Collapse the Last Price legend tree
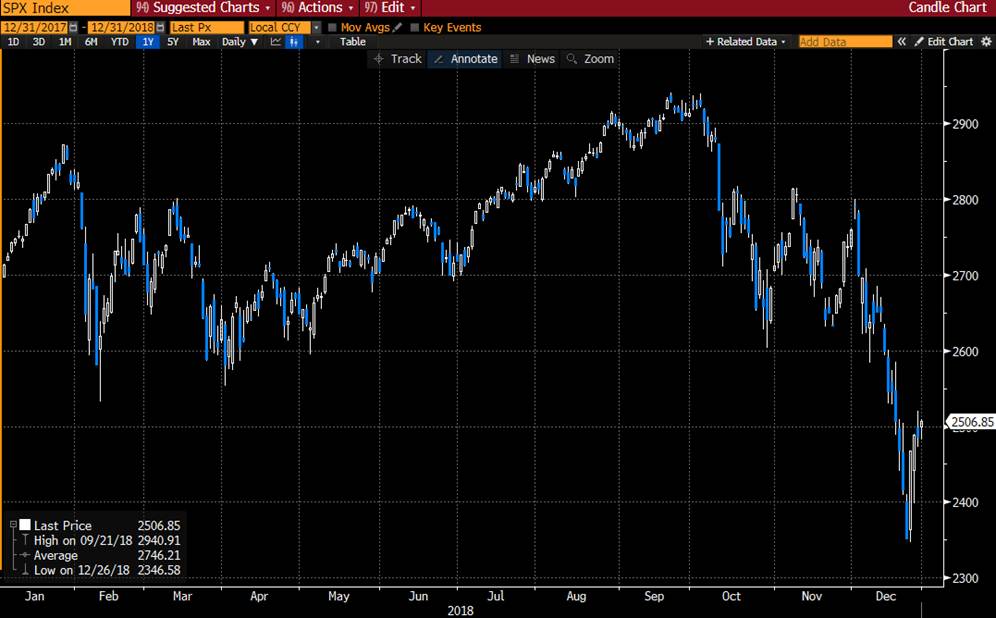This screenshot has width=996, height=618. 12,525
